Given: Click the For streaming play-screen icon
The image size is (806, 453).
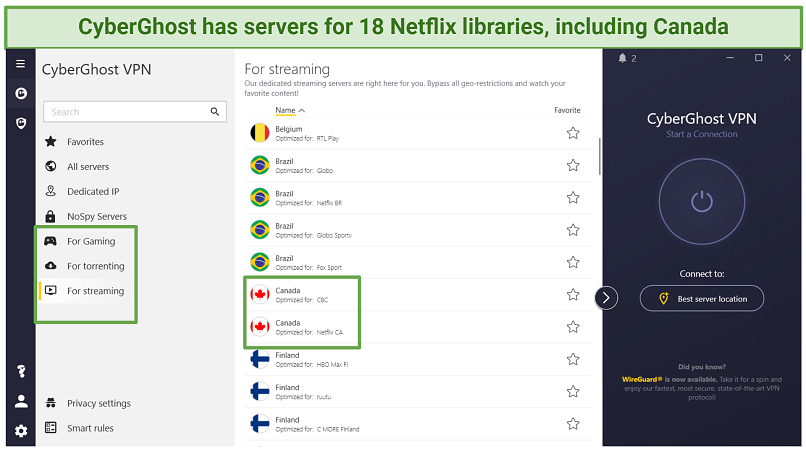Looking at the screenshot, I should [50, 291].
